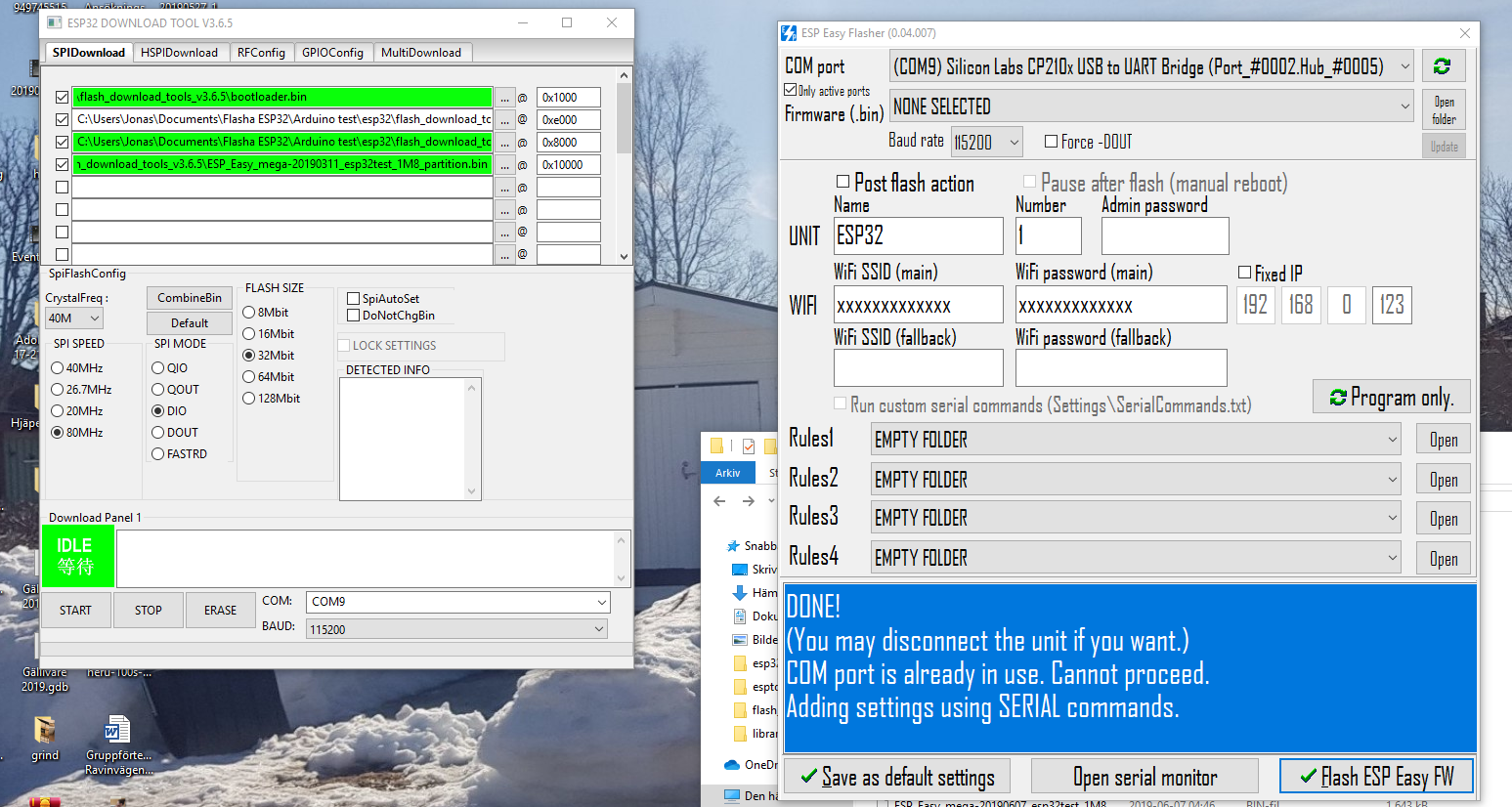Screen dimensions: 1512x807
Task: Open serial monitor
Action: 1145,777
